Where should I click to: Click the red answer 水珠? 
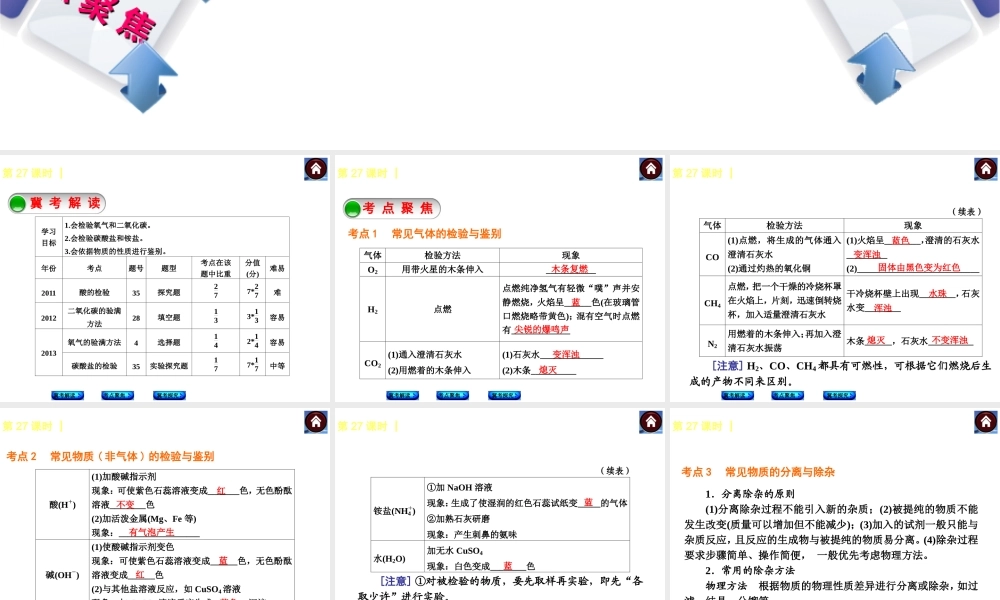coord(938,294)
